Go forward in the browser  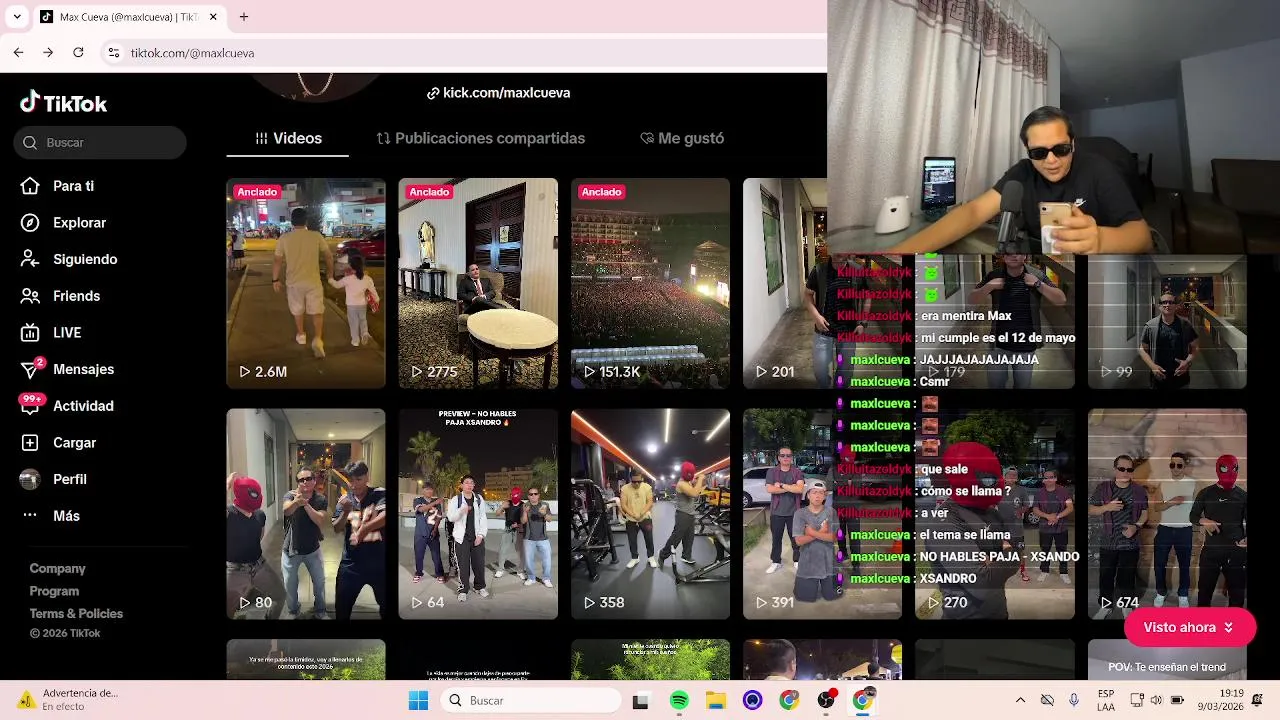pos(48,52)
